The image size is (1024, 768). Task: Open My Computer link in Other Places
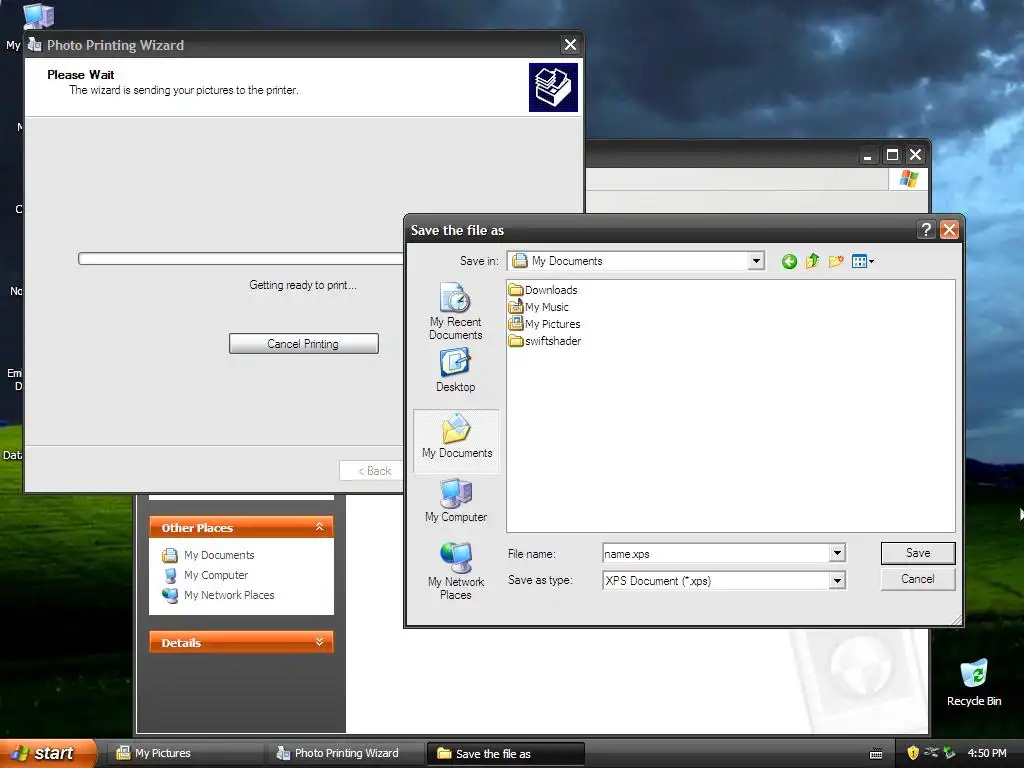206,575
